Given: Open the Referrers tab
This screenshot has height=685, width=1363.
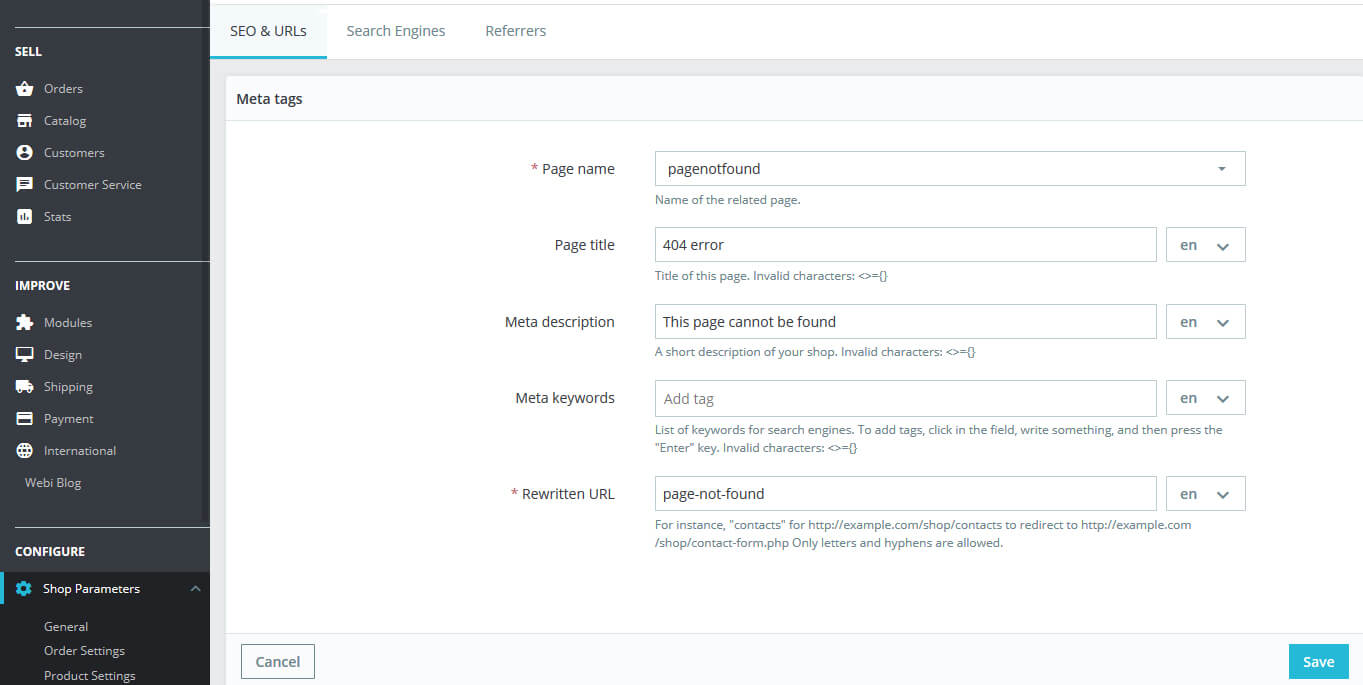Looking at the screenshot, I should pyautogui.click(x=515, y=31).
